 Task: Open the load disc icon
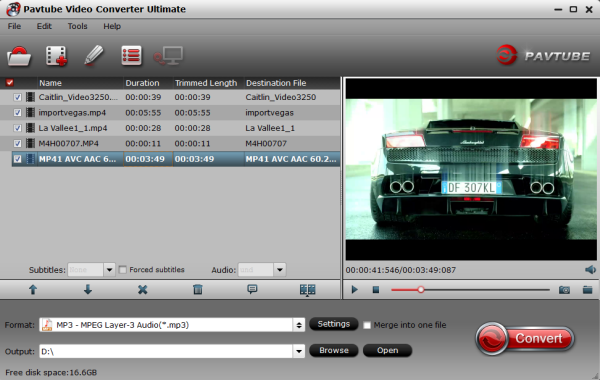coord(19,56)
